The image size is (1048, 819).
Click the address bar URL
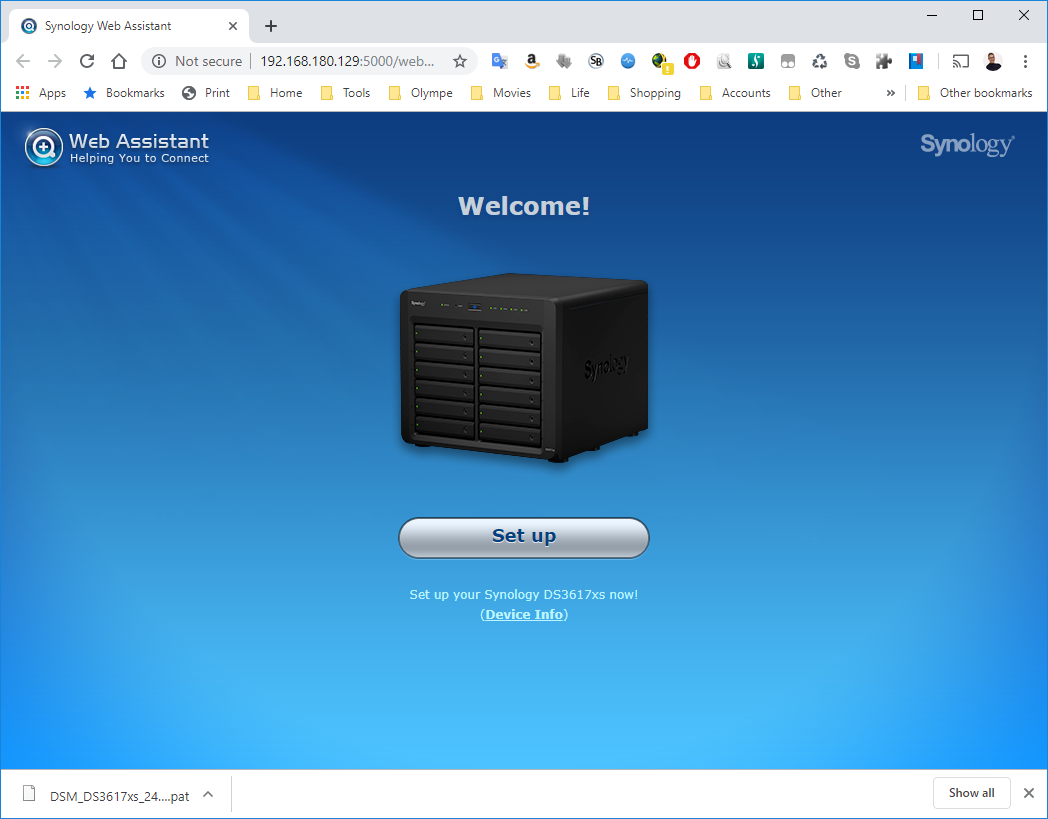click(347, 62)
